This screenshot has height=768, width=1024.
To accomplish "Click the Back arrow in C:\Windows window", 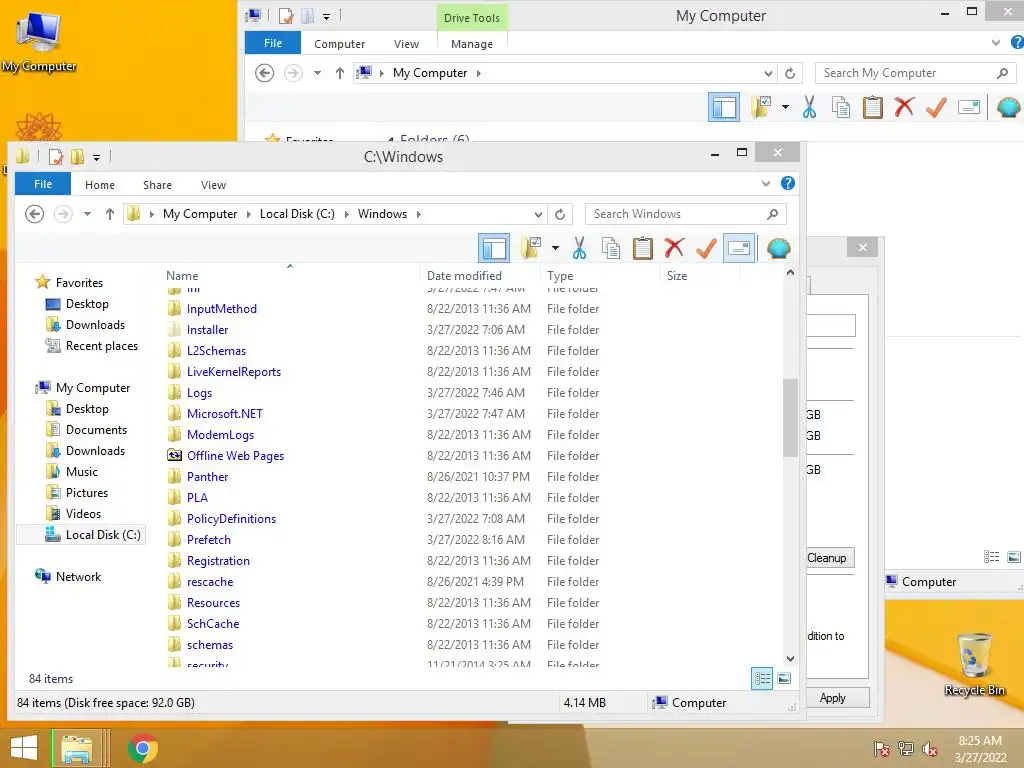I will (35, 214).
